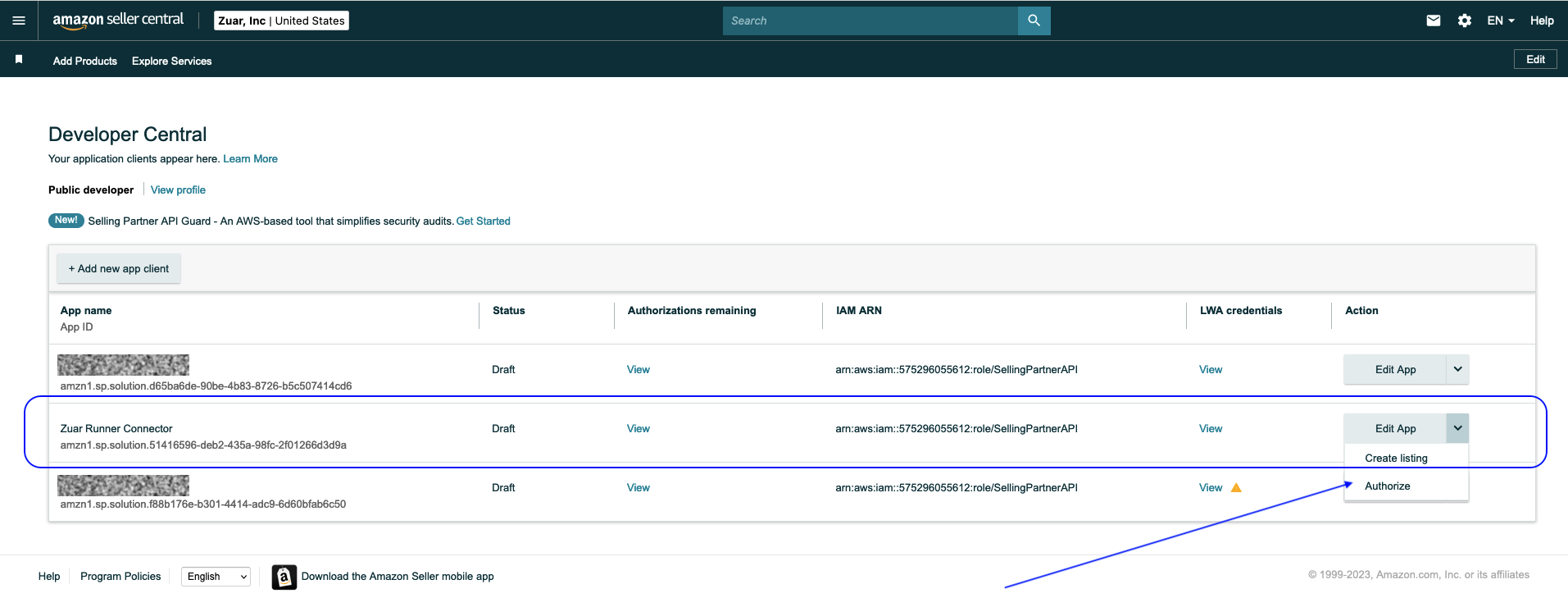Click the warning triangle beside LWA View
The height and width of the screenshot is (616, 1568).
click(x=1236, y=488)
